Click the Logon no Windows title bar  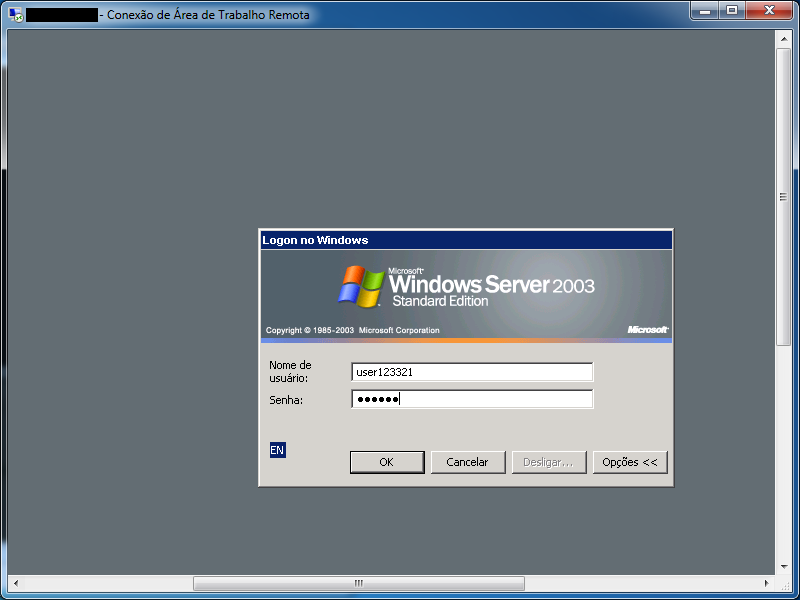point(466,240)
